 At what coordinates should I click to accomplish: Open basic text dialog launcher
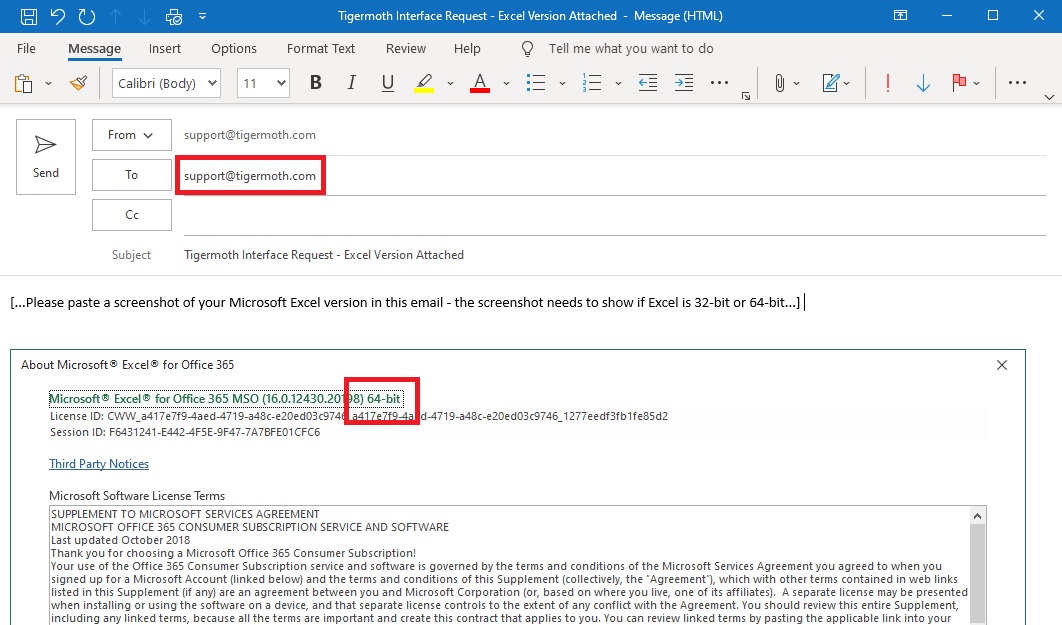click(x=746, y=96)
